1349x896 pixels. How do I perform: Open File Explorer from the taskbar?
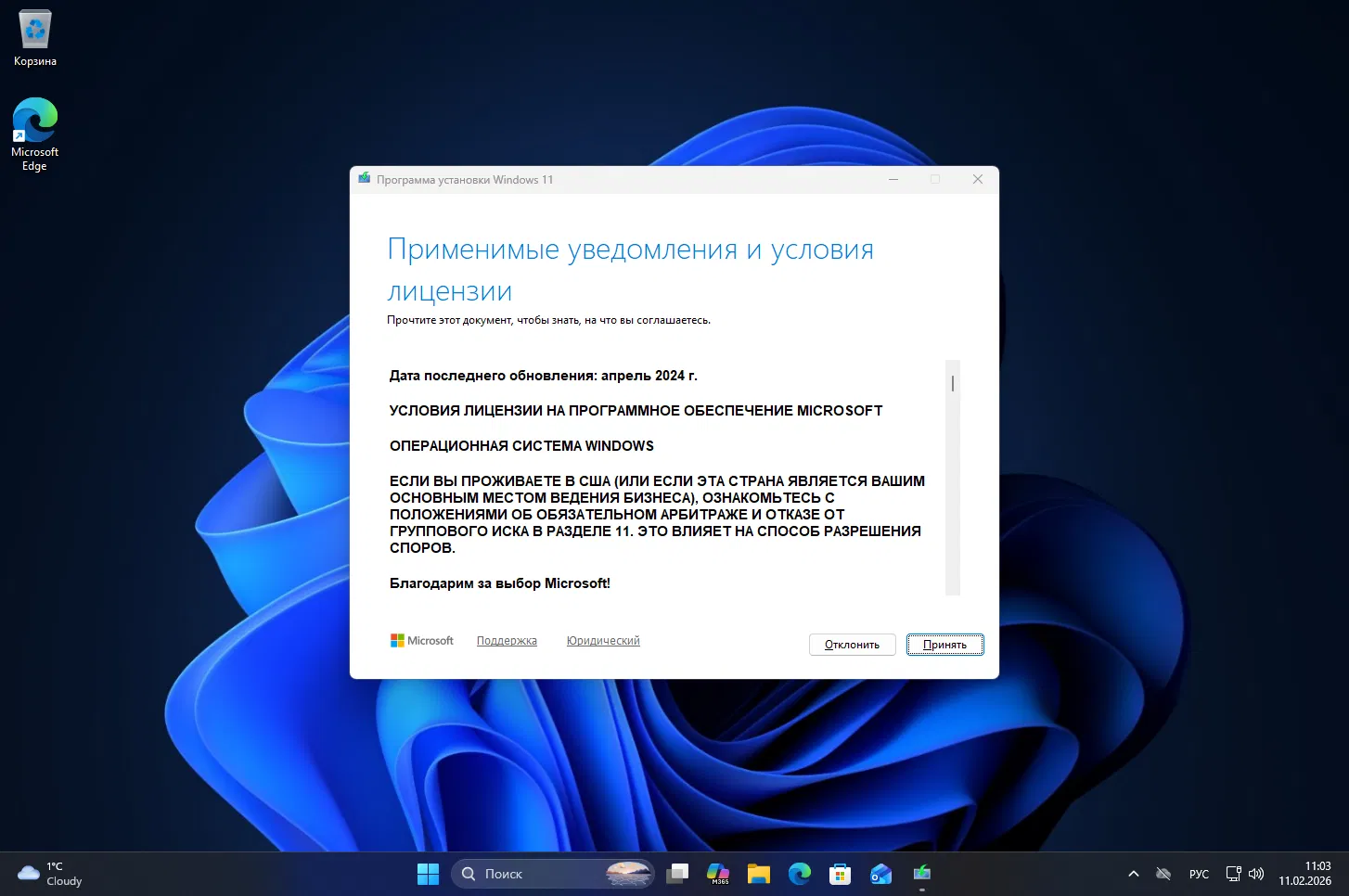(x=759, y=874)
